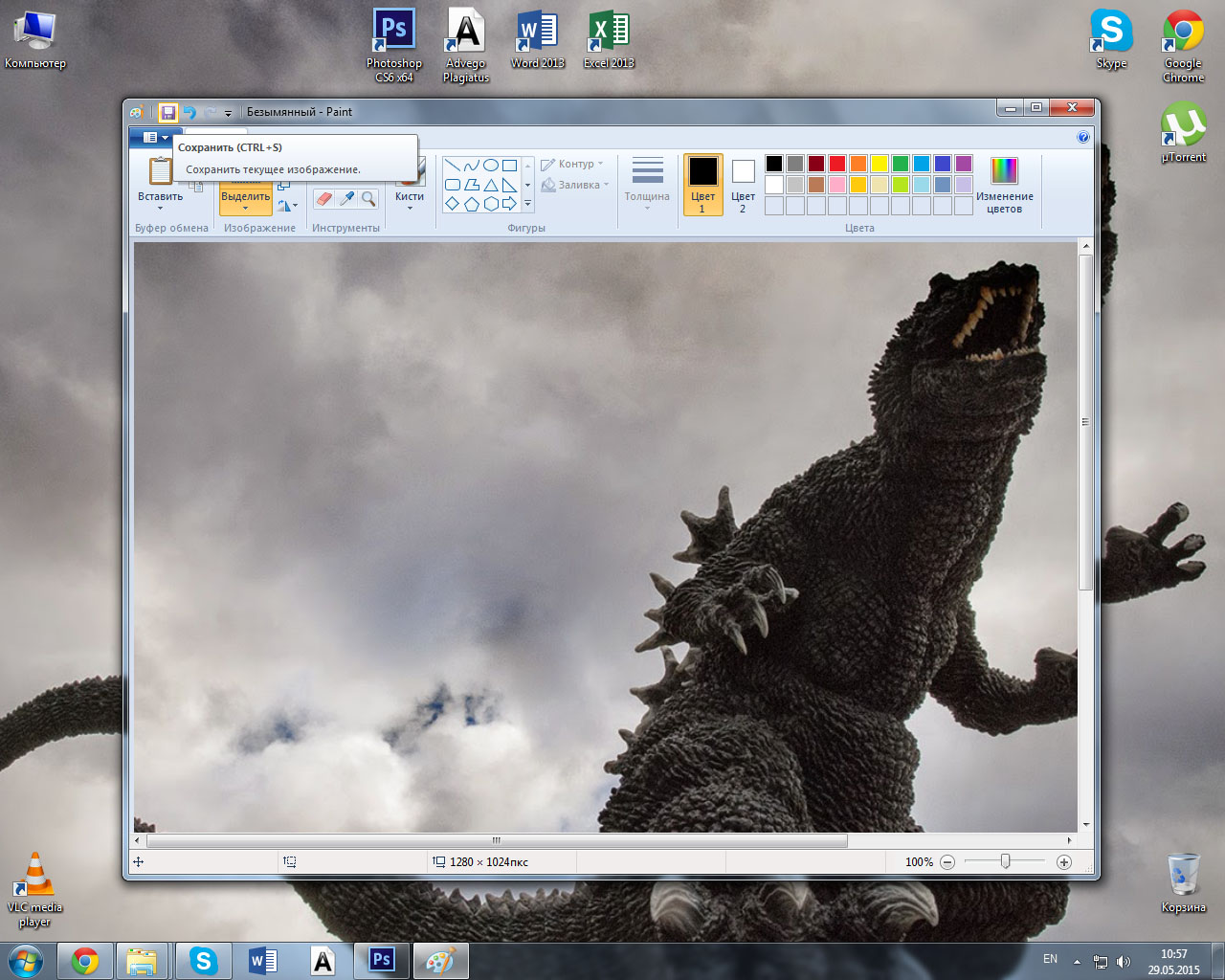Select the Eraser tool
Screen dimensions: 1225x980
coord(323,199)
